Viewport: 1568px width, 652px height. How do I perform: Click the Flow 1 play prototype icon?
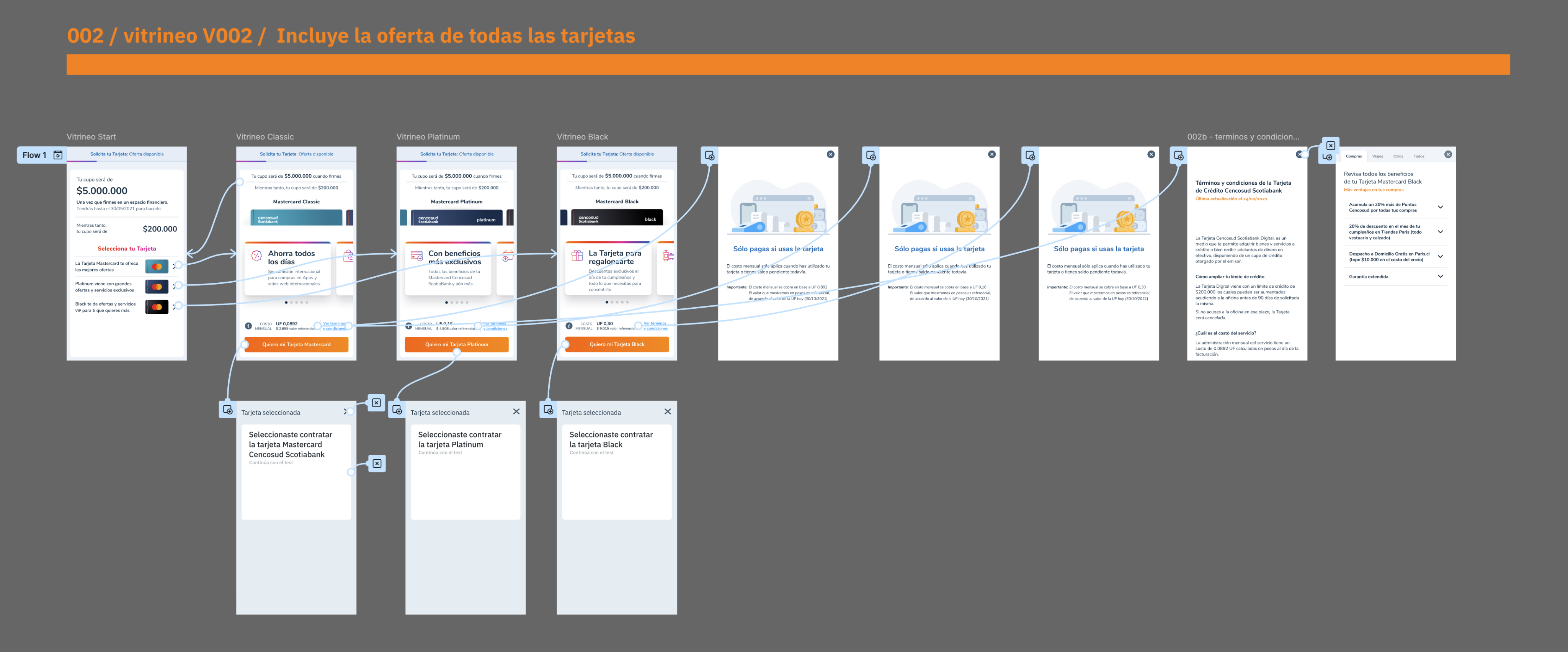[x=58, y=156]
